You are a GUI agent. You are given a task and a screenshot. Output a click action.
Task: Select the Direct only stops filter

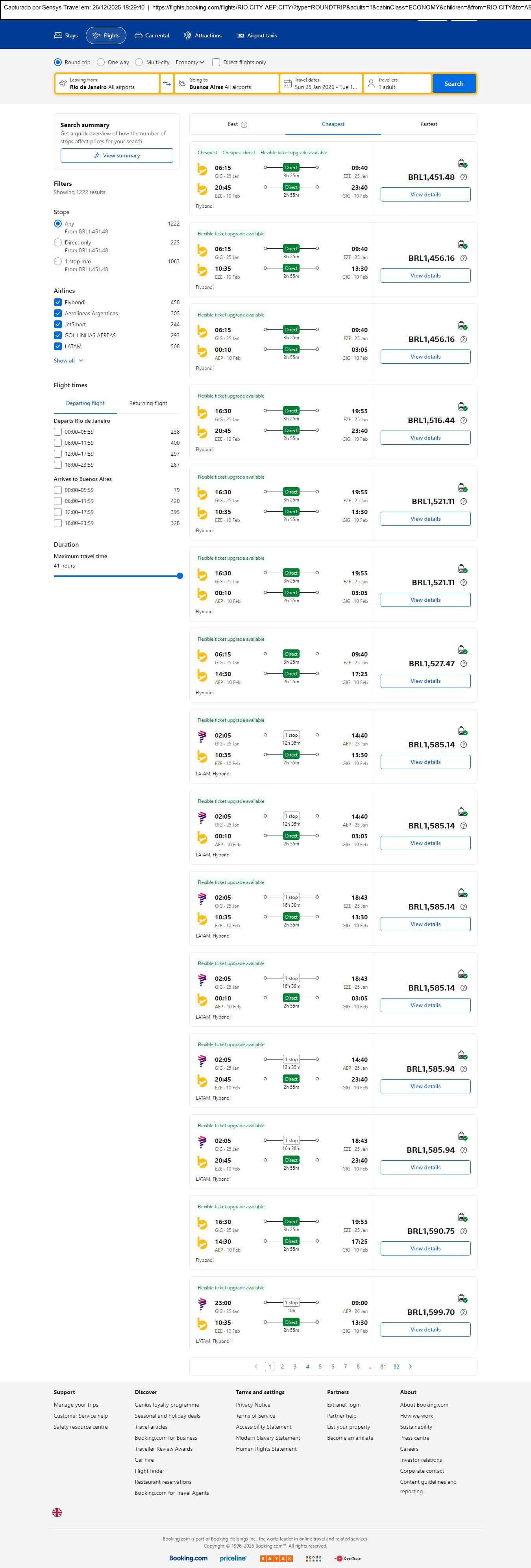(x=58, y=242)
